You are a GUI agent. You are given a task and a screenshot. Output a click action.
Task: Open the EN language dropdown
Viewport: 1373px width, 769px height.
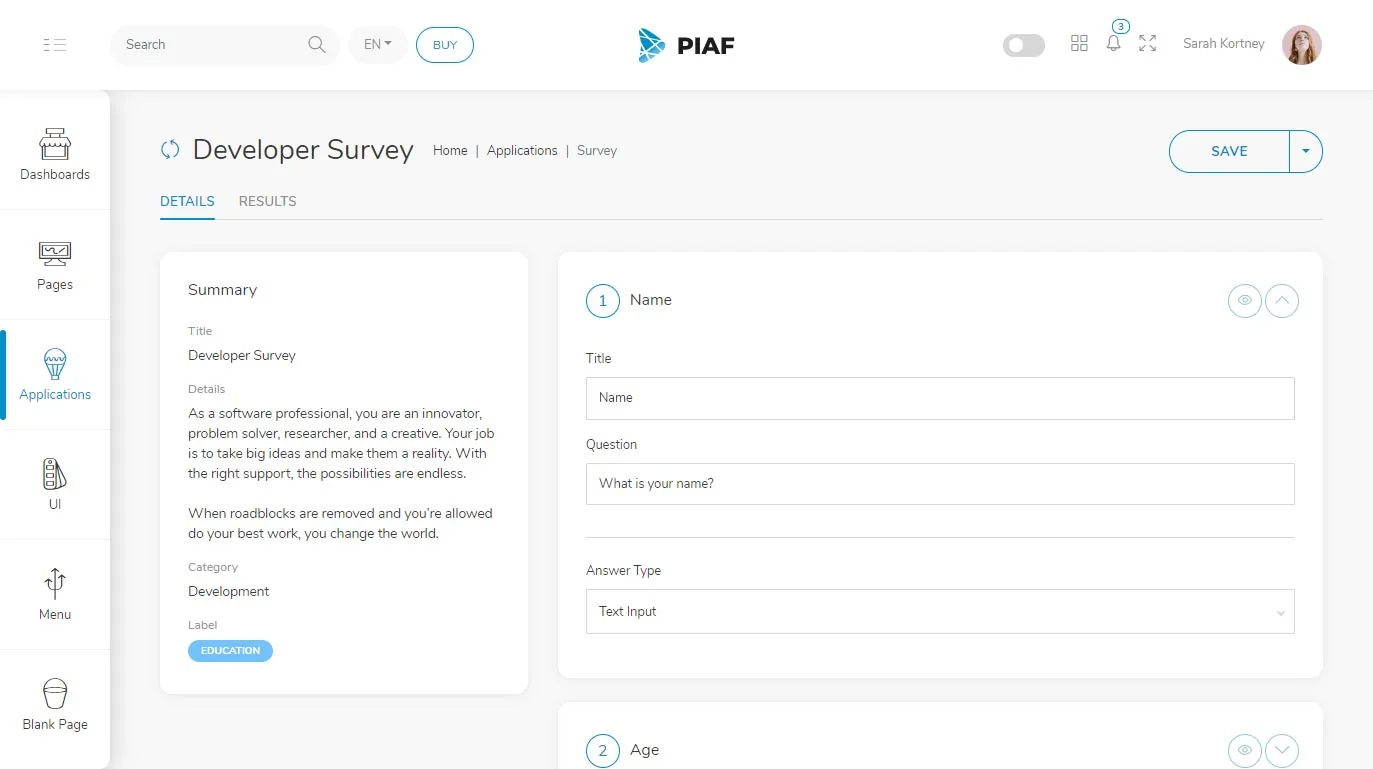pyautogui.click(x=378, y=45)
